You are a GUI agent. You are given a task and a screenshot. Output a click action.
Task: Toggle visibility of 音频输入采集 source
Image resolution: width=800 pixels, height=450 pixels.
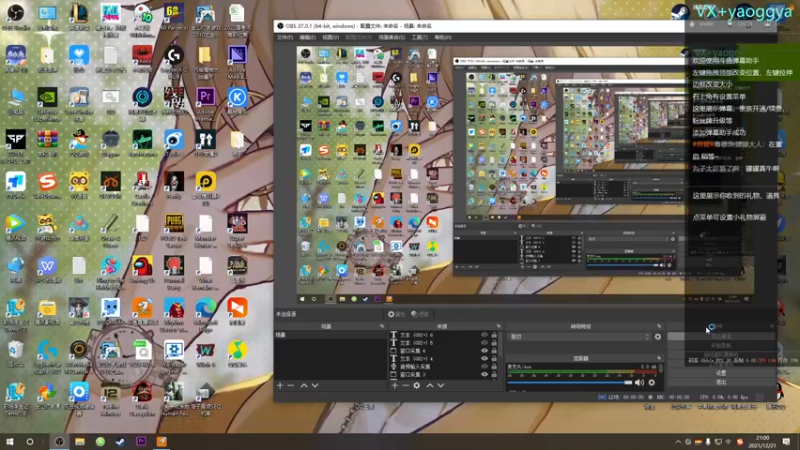(484, 366)
